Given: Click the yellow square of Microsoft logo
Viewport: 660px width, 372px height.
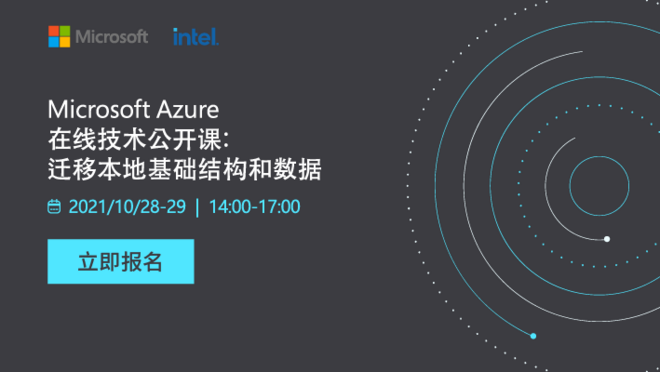Looking at the screenshot, I should point(65,42).
